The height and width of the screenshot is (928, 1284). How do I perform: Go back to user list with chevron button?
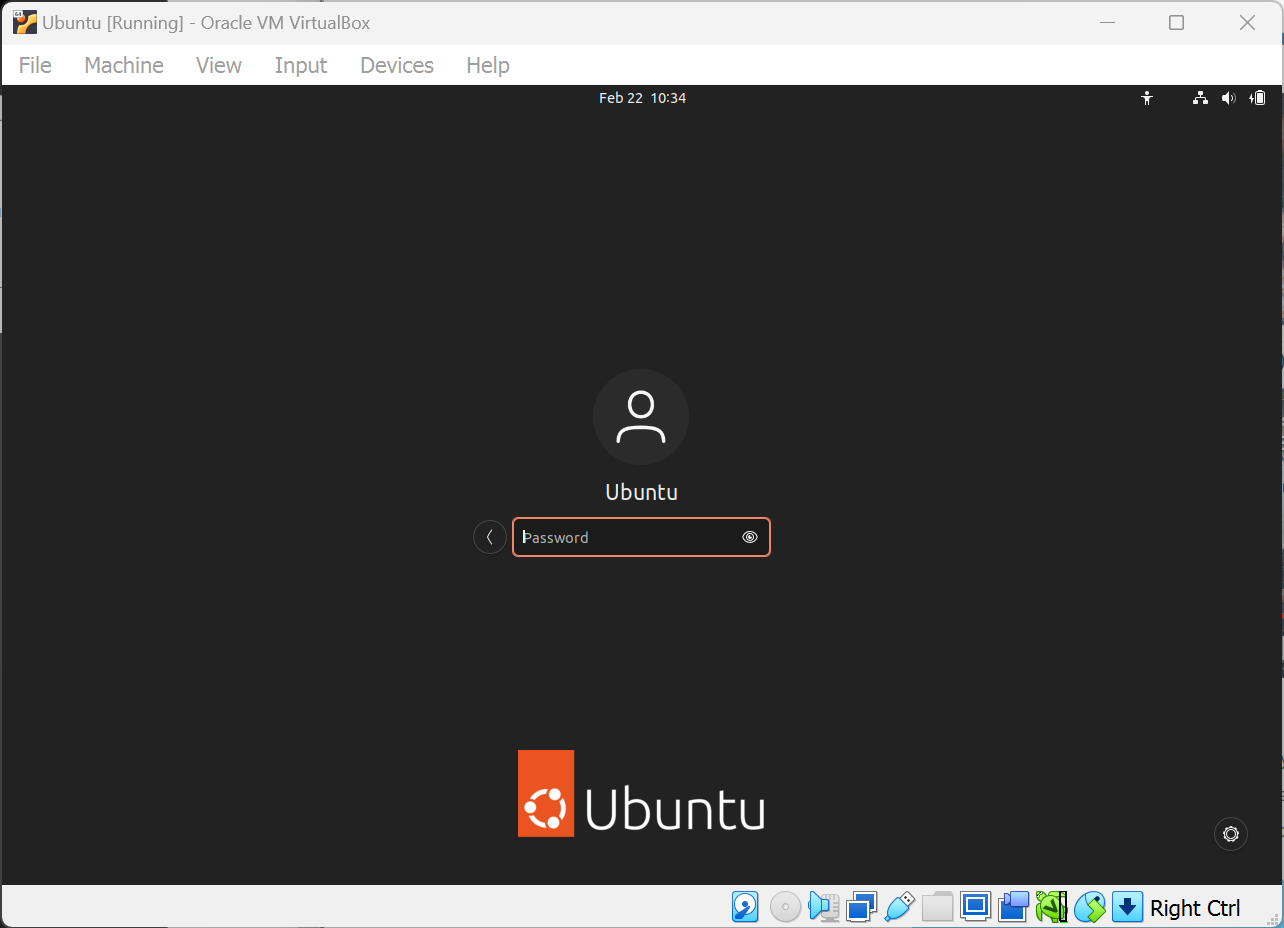tap(489, 537)
